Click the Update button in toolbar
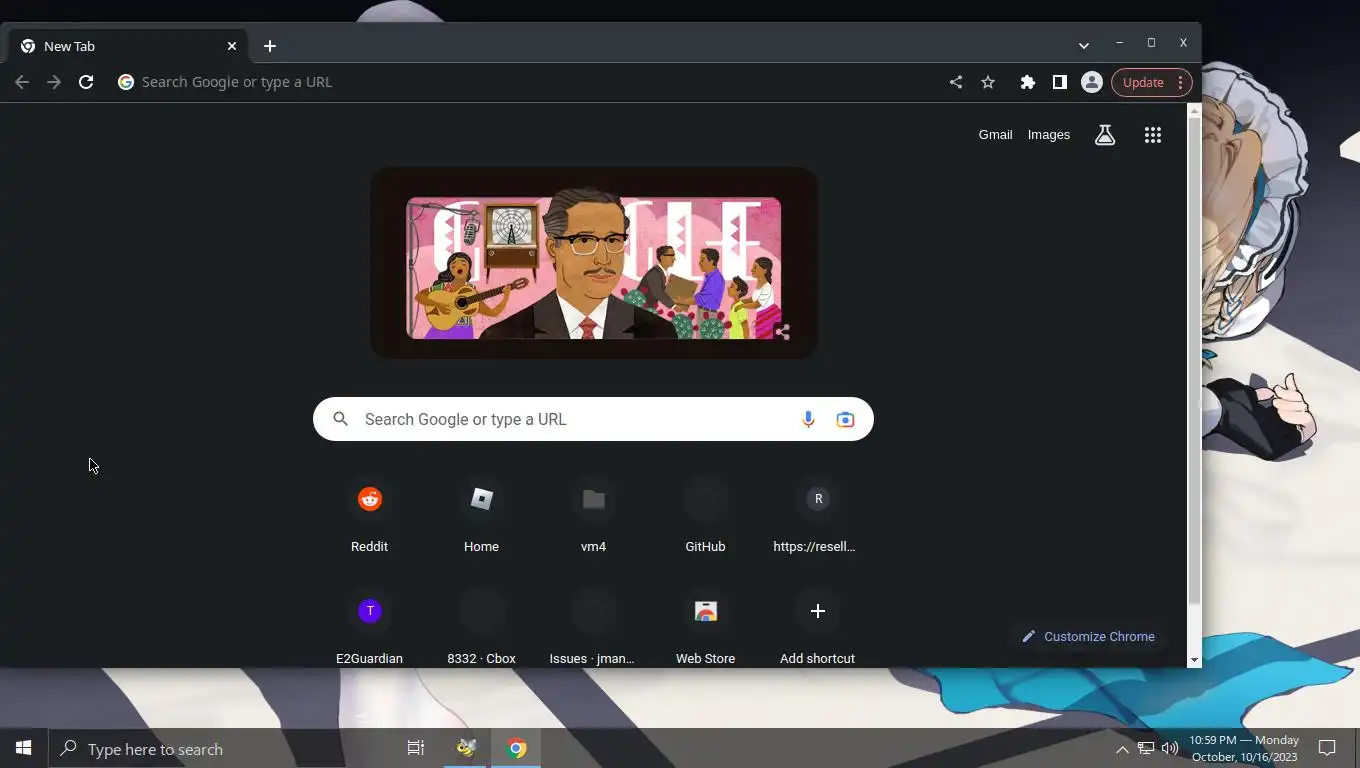The image size is (1360, 768). [x=1143, y=82]
